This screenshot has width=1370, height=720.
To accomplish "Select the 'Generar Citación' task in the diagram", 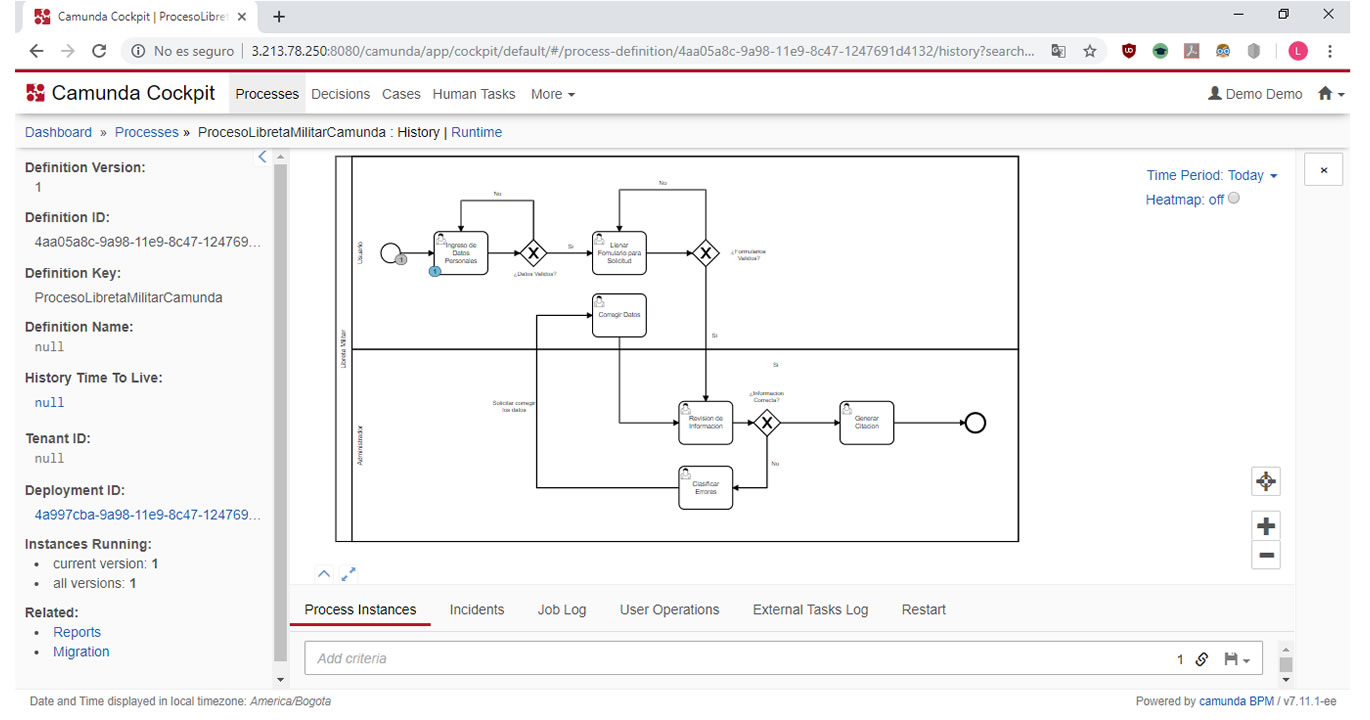I will (866, 423).
